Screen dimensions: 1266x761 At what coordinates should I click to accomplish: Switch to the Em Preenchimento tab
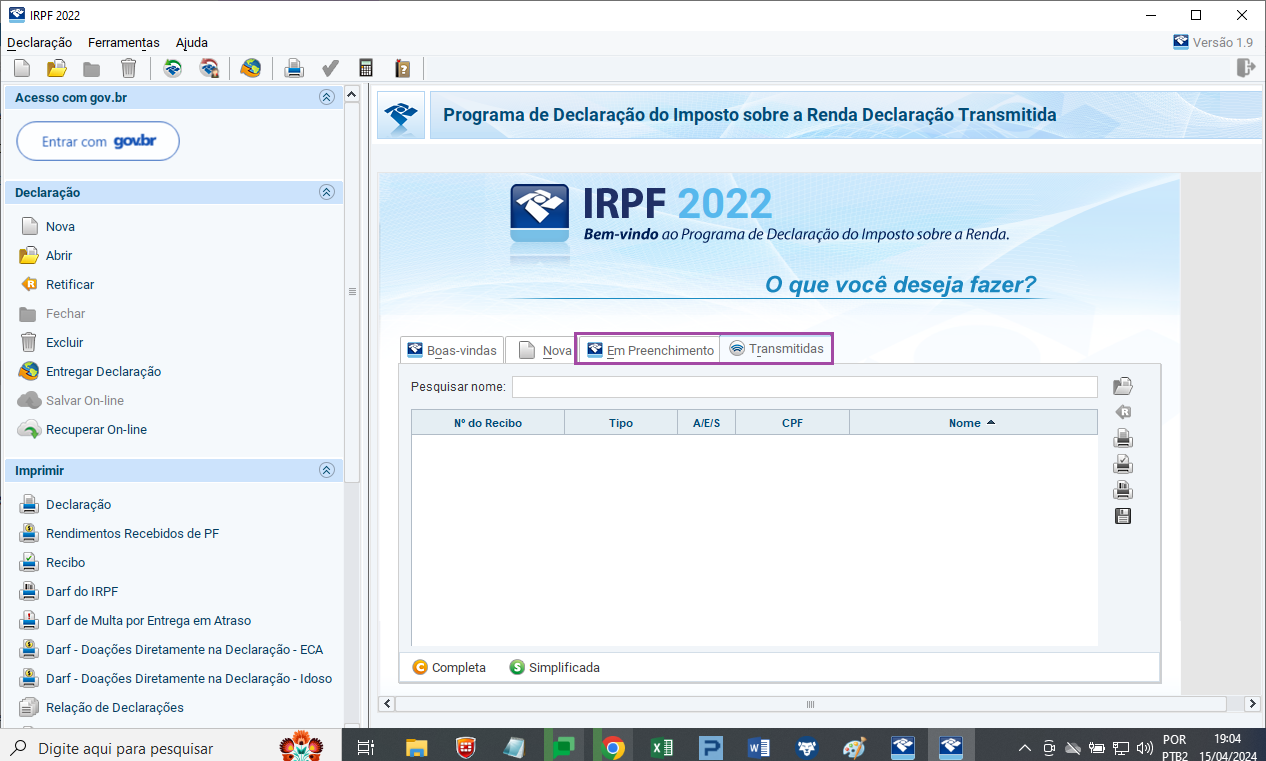[649, 350]
